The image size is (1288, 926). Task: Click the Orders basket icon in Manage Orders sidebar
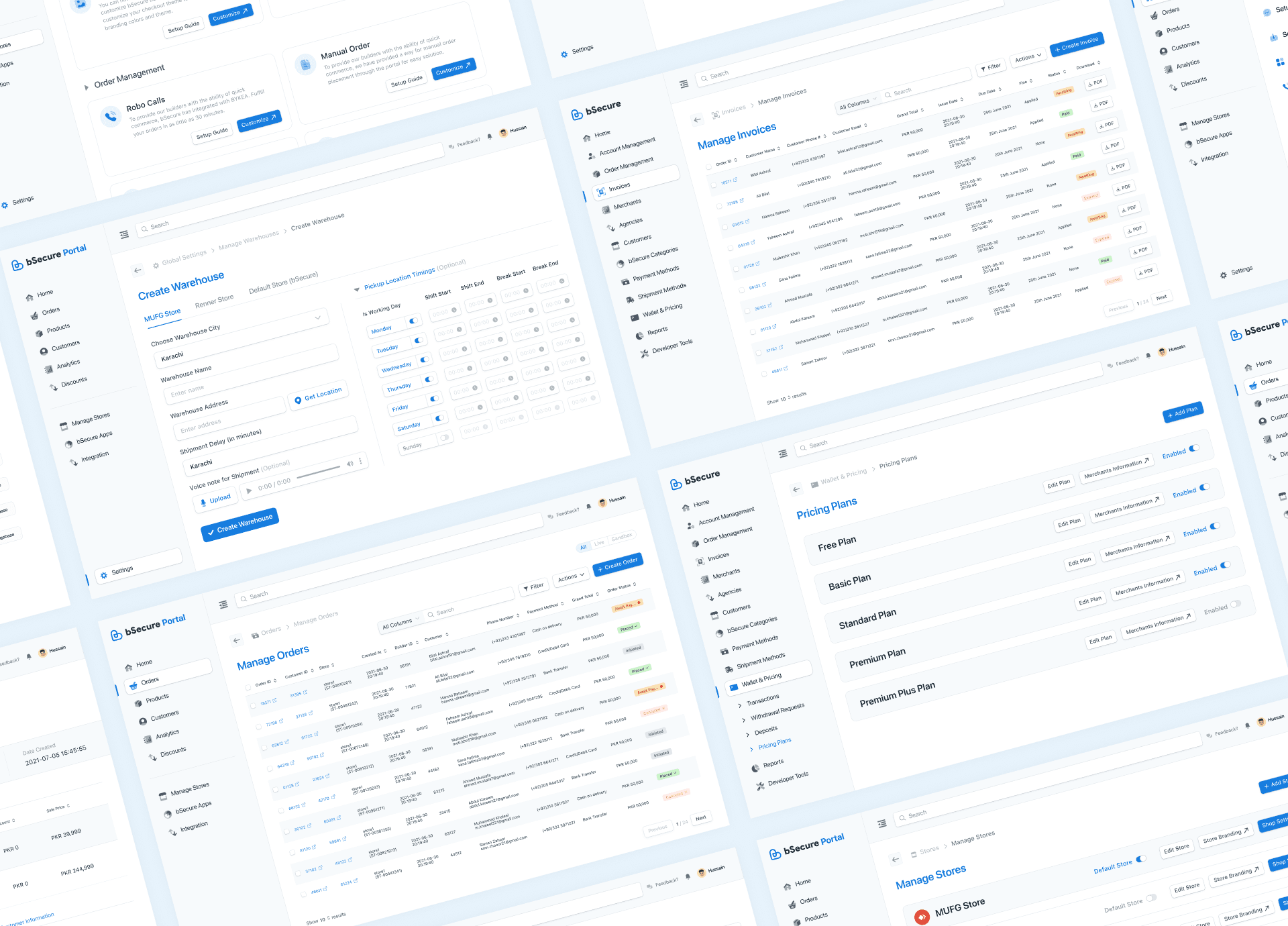133,685
